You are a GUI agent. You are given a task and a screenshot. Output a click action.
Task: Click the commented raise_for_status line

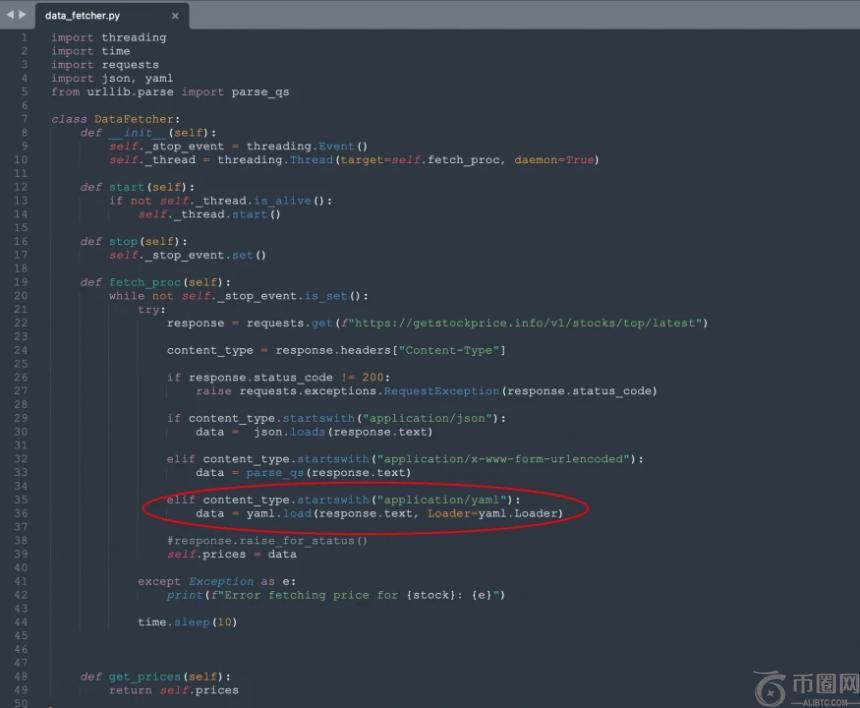pos(267,540)
